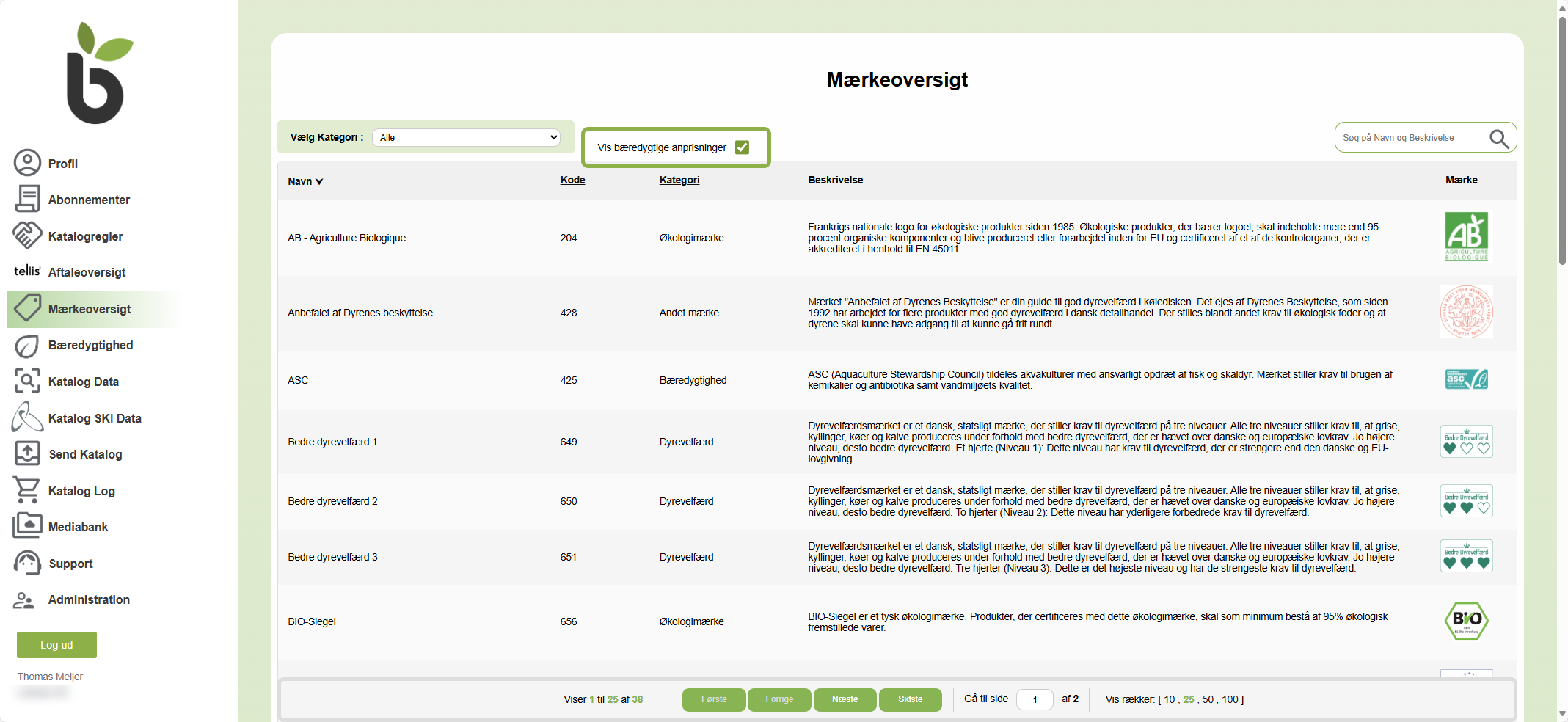
Task: Click the Administration users icon
Action: (23, 600)
